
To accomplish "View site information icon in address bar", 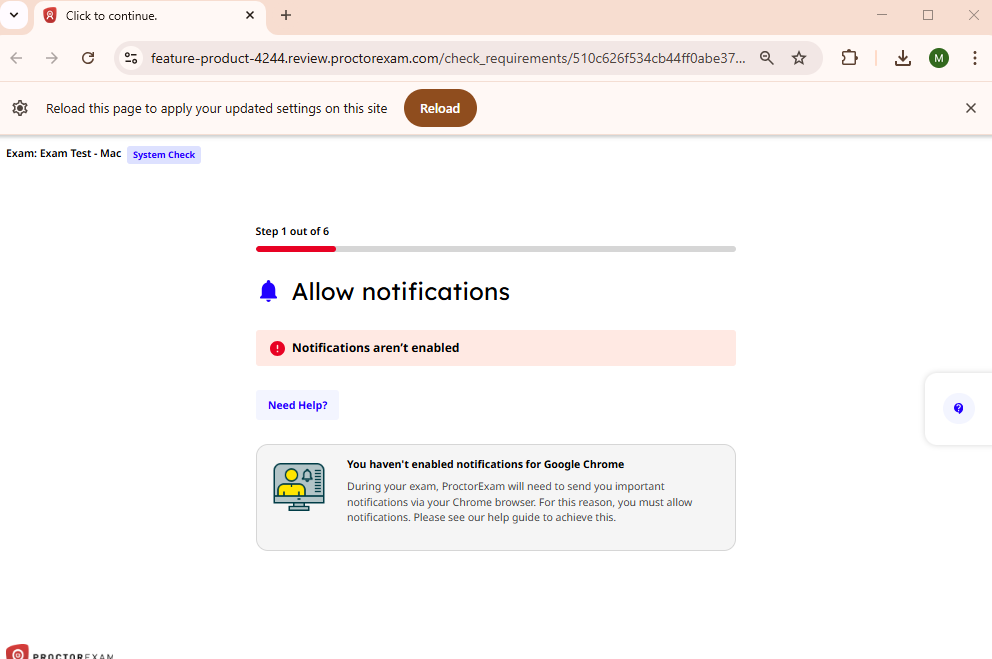I will (x=131, y=58).
